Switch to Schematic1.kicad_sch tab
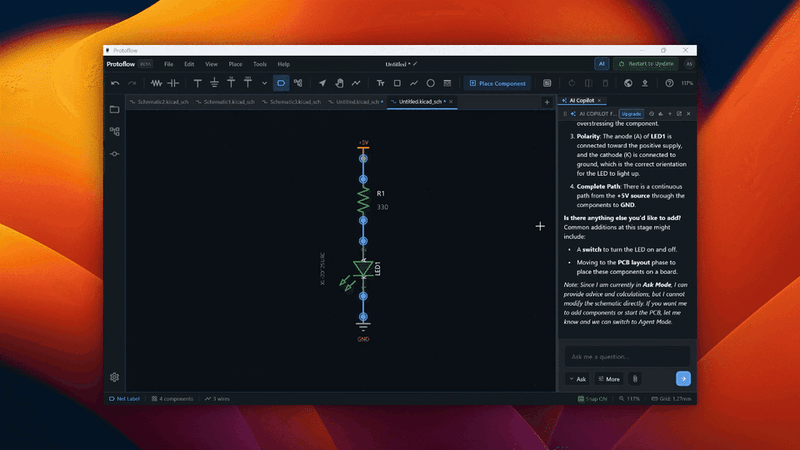Image resolution: width=800 pixels, height=450 pixels. (x=226, y=102)
